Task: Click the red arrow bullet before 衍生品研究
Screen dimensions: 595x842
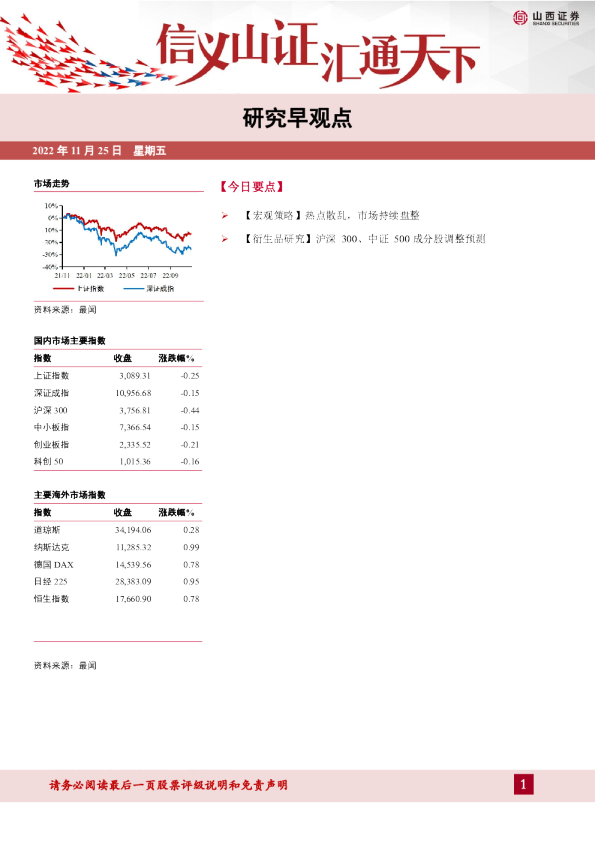Action: [x=224, y=239]
